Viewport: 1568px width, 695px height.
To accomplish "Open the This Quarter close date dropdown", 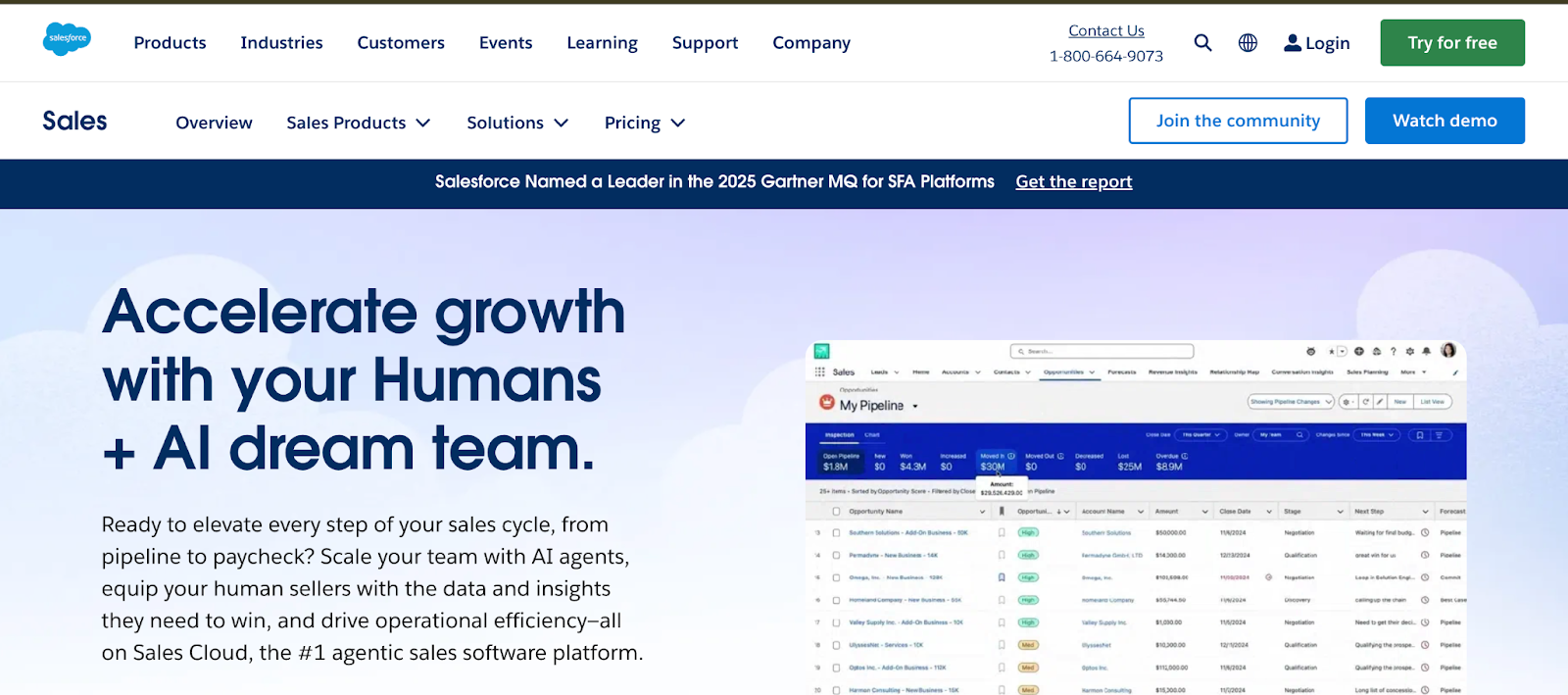I will coord(1201,435).
